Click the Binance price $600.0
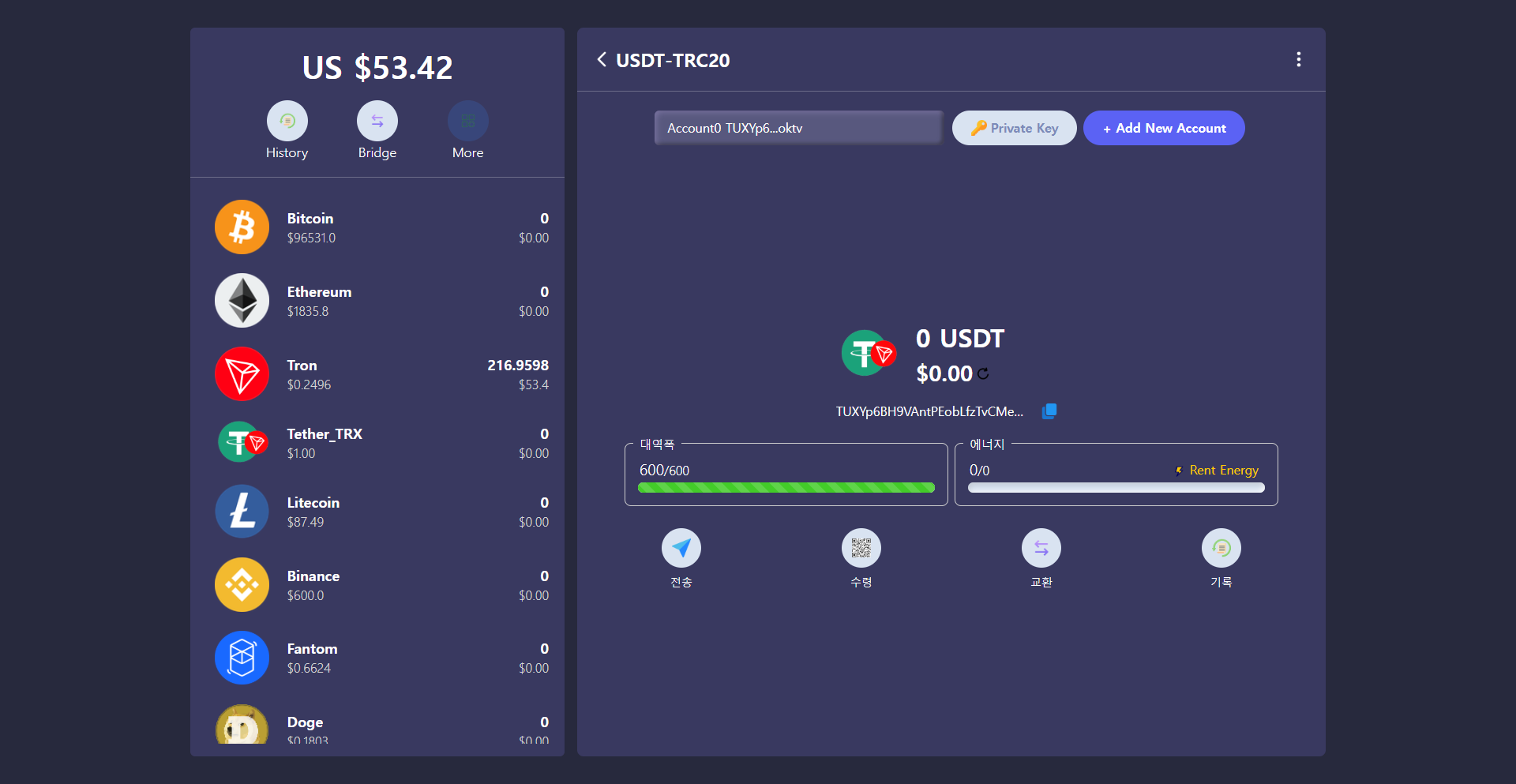 [x=306, y=595]
